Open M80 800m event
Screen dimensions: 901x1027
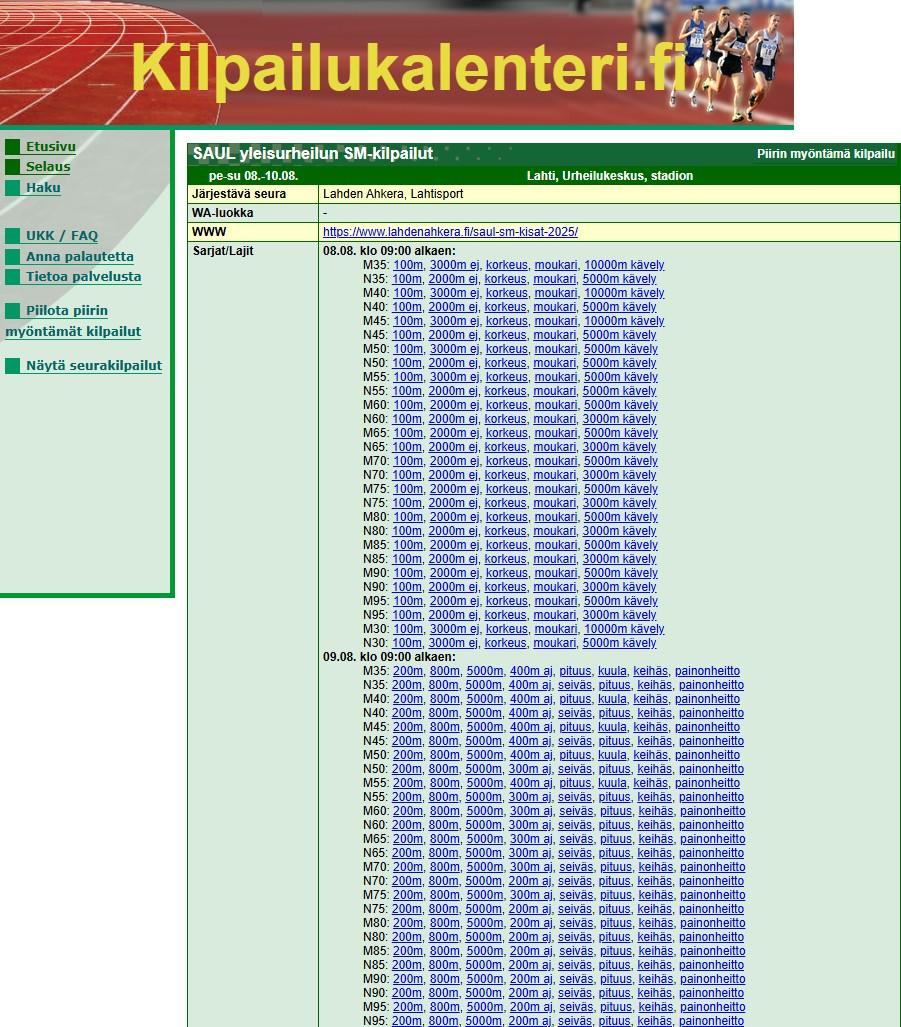(x=445, y=924)
